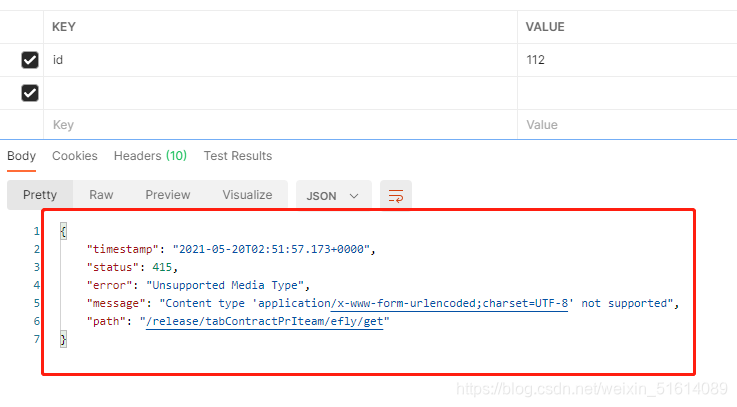737x407 pixels.
Task: Click the "message" key in JSON
Action: coord(116,303)
